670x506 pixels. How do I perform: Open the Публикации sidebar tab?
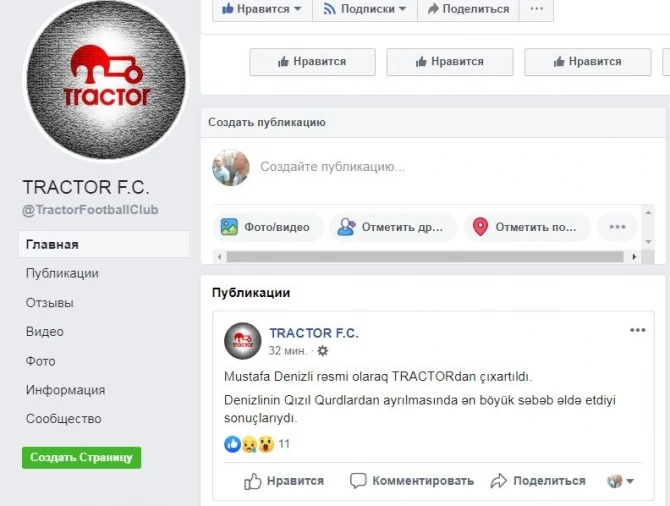pyautogui.click(x=62, y=274)
